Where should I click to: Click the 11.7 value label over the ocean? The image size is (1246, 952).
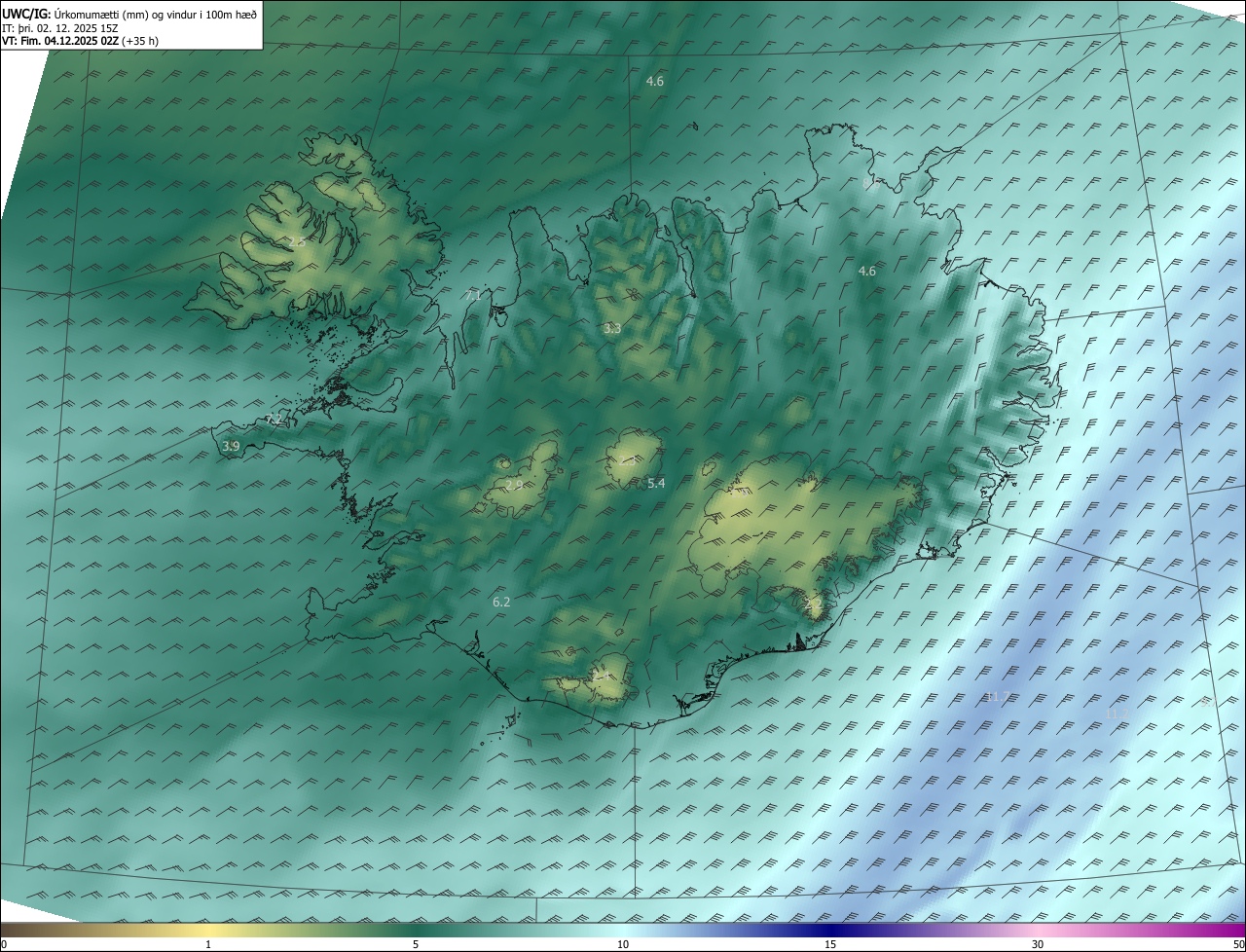tap(998, 696)
